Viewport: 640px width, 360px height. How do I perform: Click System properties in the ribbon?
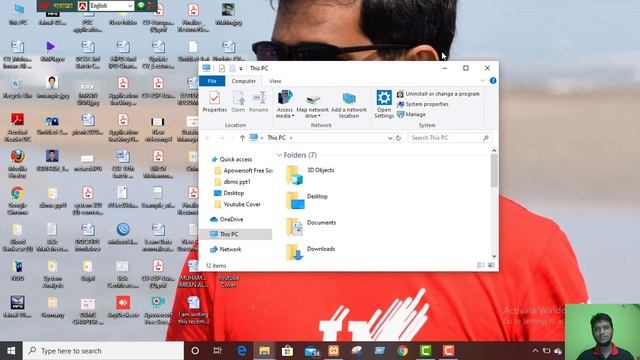423,104
